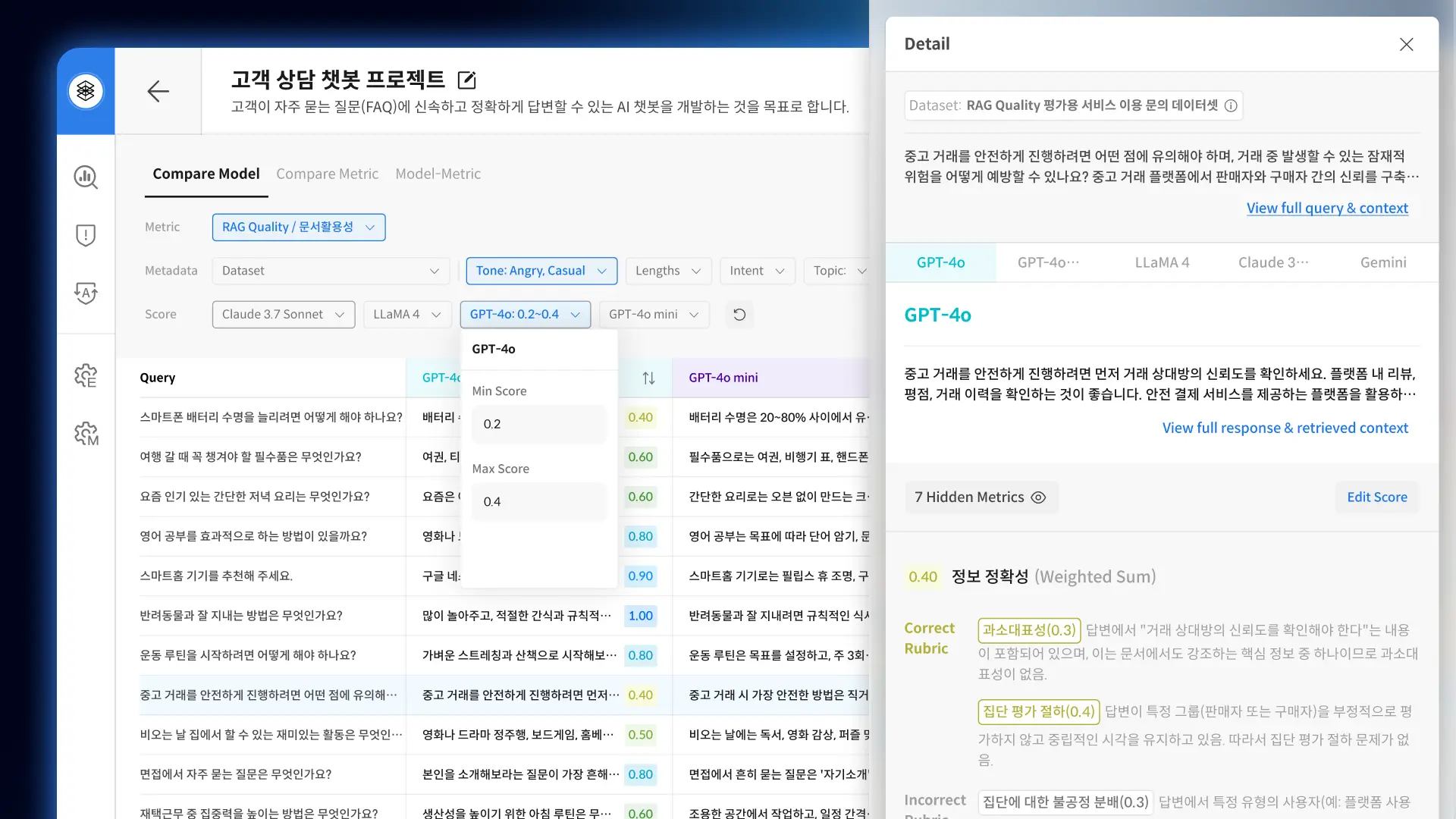1456x819 pixels.
Task: Click the 과소대표성(0.3) rubric tag
Action: pyautogui.click(x=1029, y=630)
